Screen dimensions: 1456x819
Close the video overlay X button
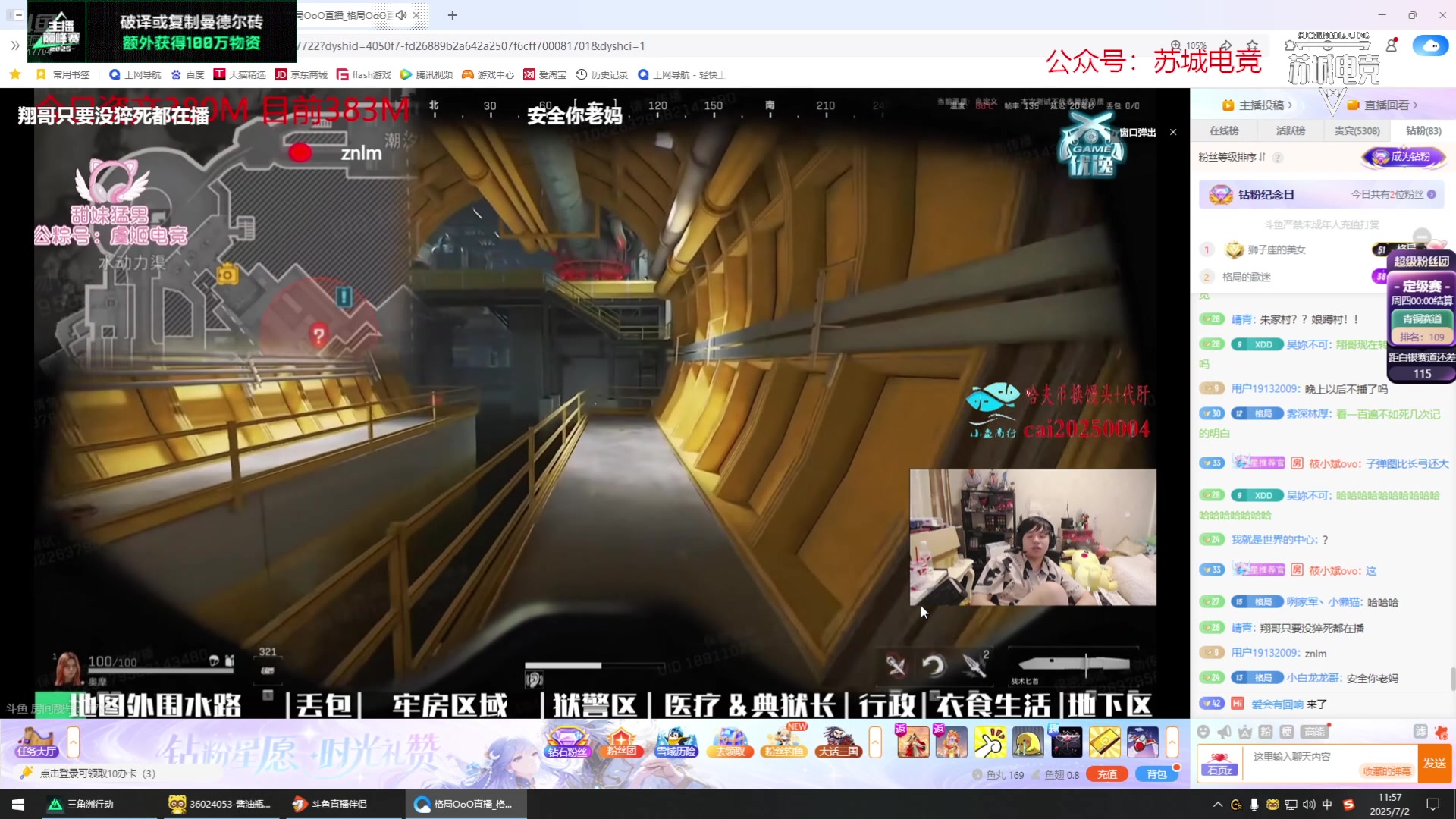coord(1173,132)
